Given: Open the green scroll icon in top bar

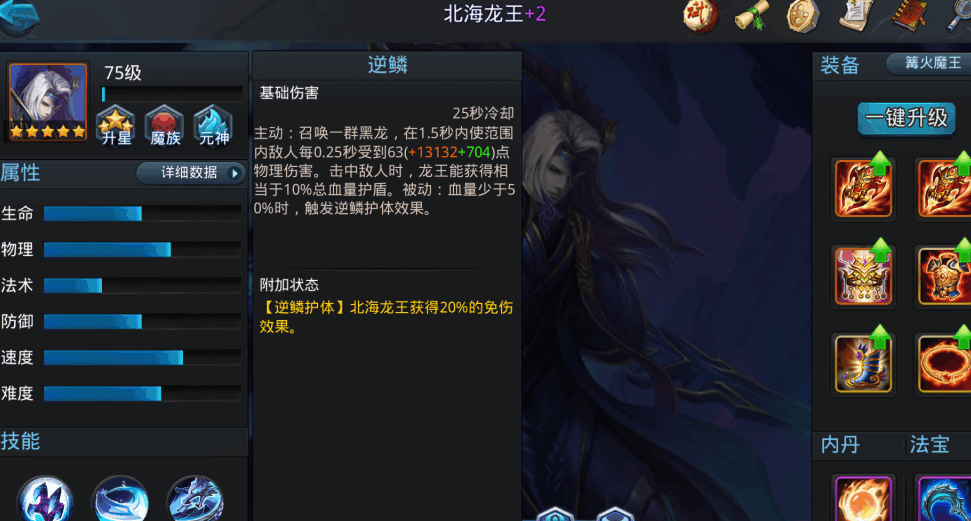Looking at the screenshot, I should point(752,15).
